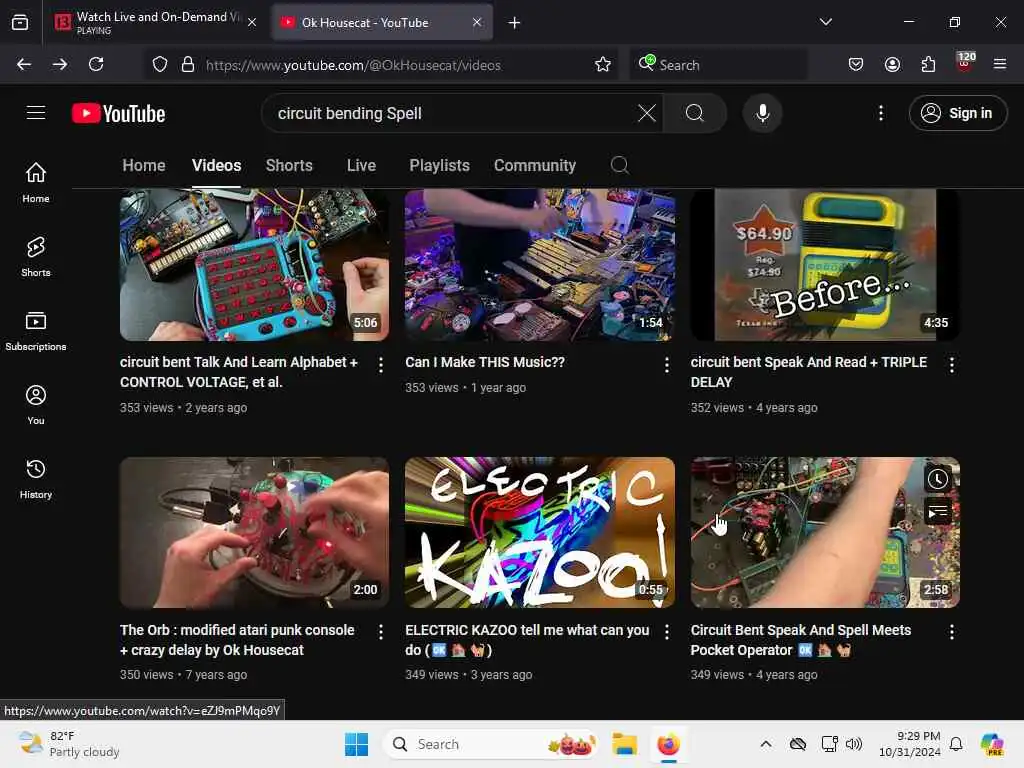1024x768 pixels.
Task: Go back with the browser back arrow
Action: pyautogui.click(x=24, y=64)
